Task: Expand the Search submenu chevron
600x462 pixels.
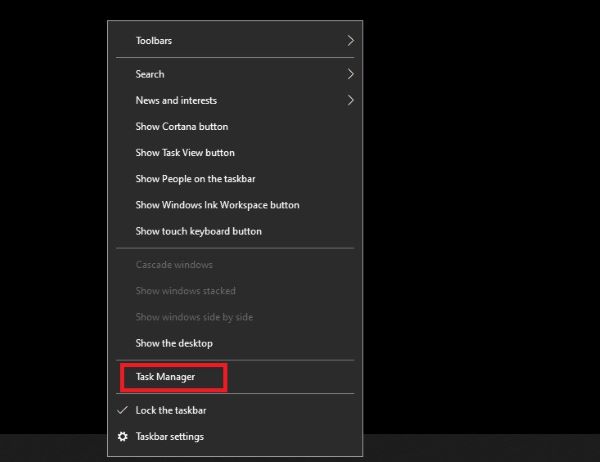Action: [x=350, y=74]
